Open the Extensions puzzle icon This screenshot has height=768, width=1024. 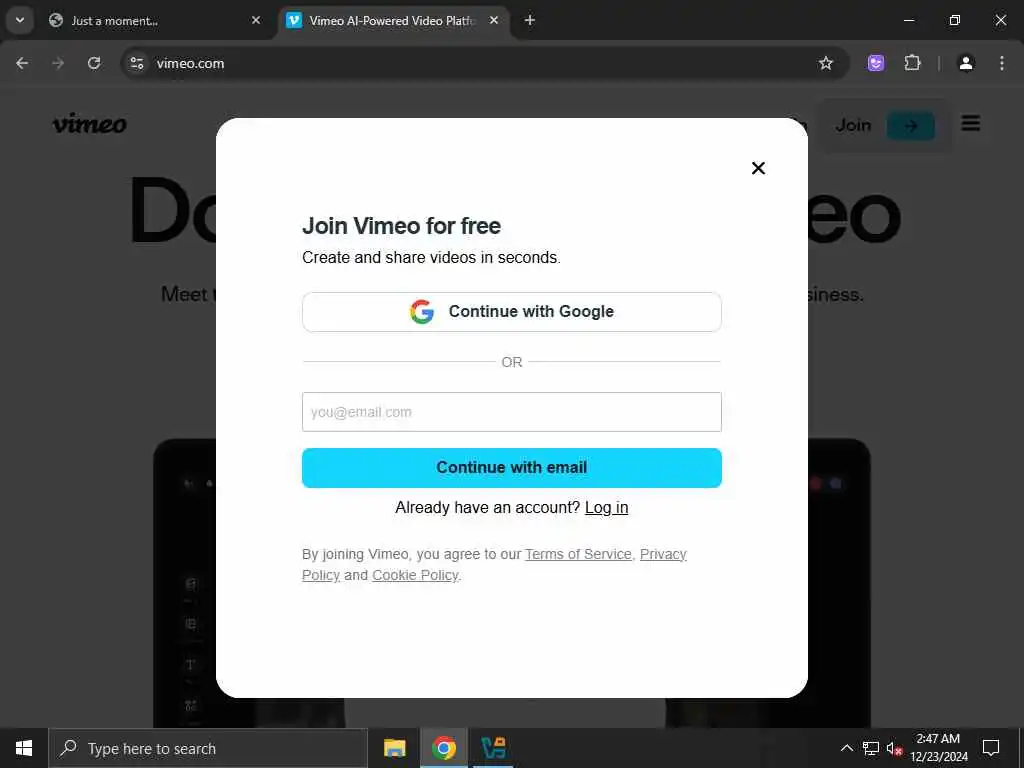pyautogui.click(x=912, y=63)
